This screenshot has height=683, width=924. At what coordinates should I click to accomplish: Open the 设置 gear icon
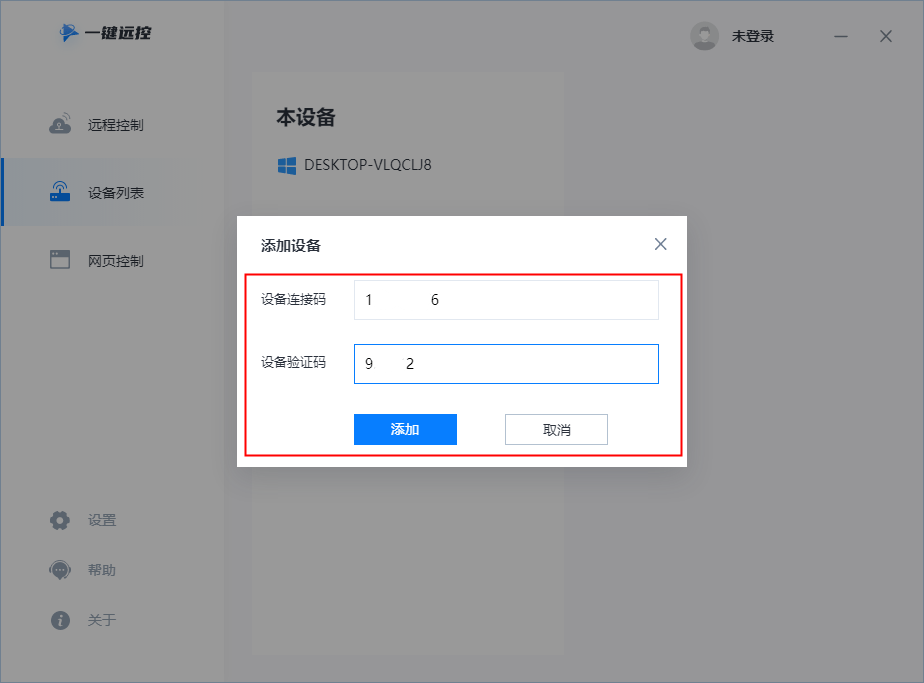coord(60,520)
